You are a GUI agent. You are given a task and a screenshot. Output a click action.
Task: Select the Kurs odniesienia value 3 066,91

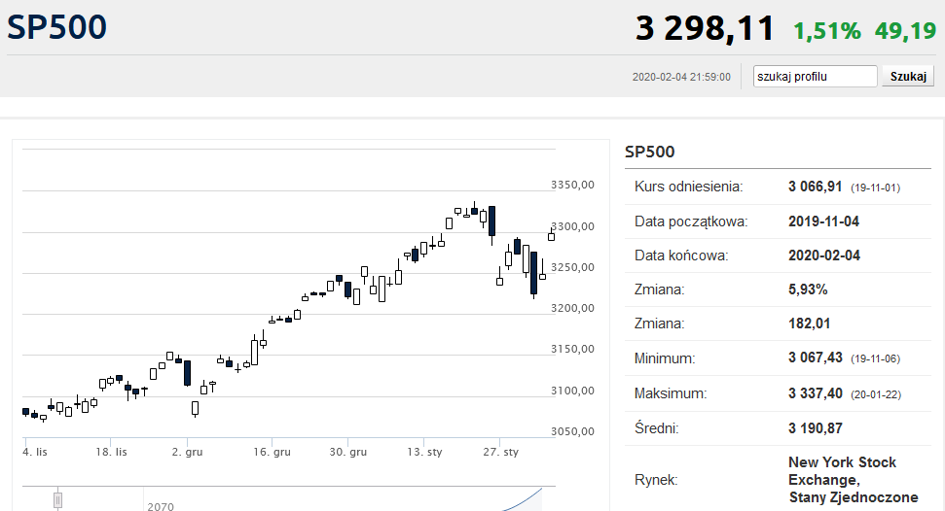[816, 187]
